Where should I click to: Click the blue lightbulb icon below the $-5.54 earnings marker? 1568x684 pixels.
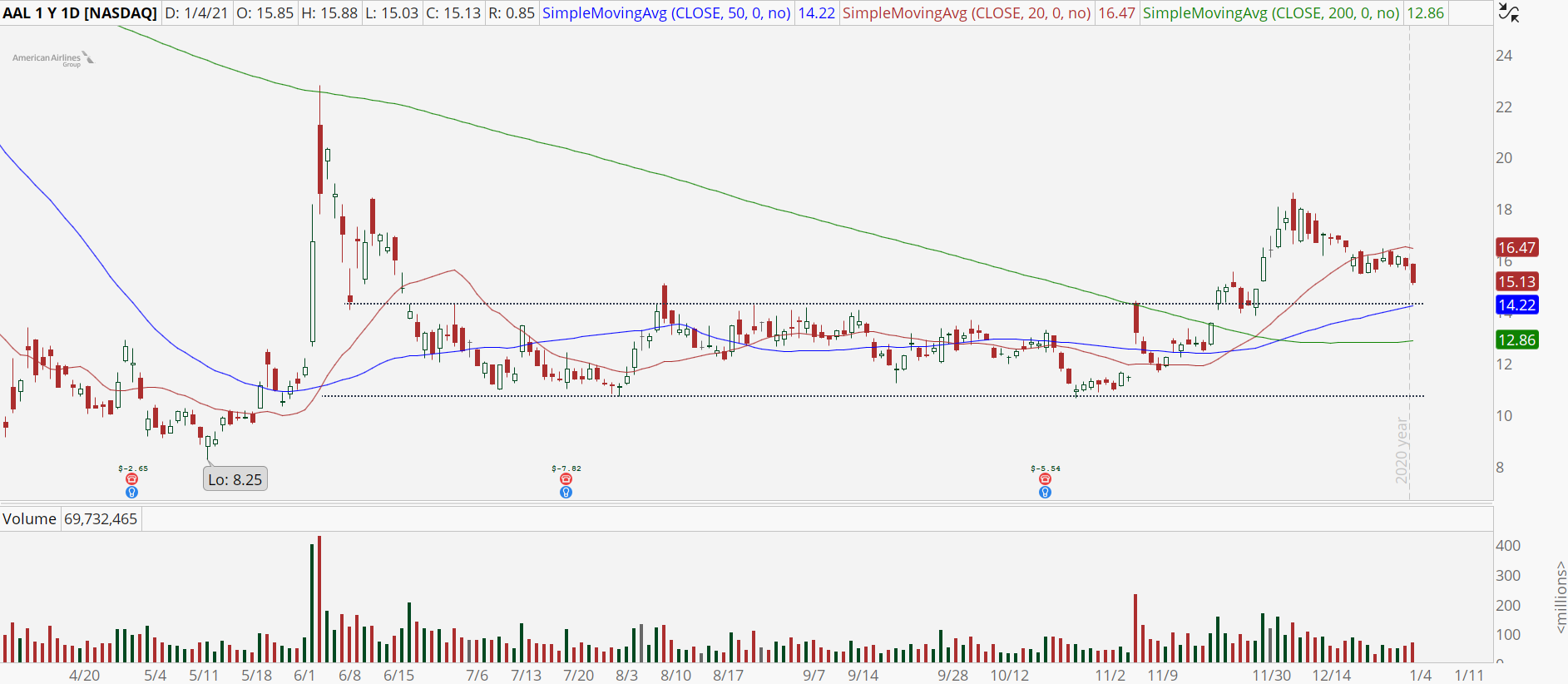click(1045, 493)
